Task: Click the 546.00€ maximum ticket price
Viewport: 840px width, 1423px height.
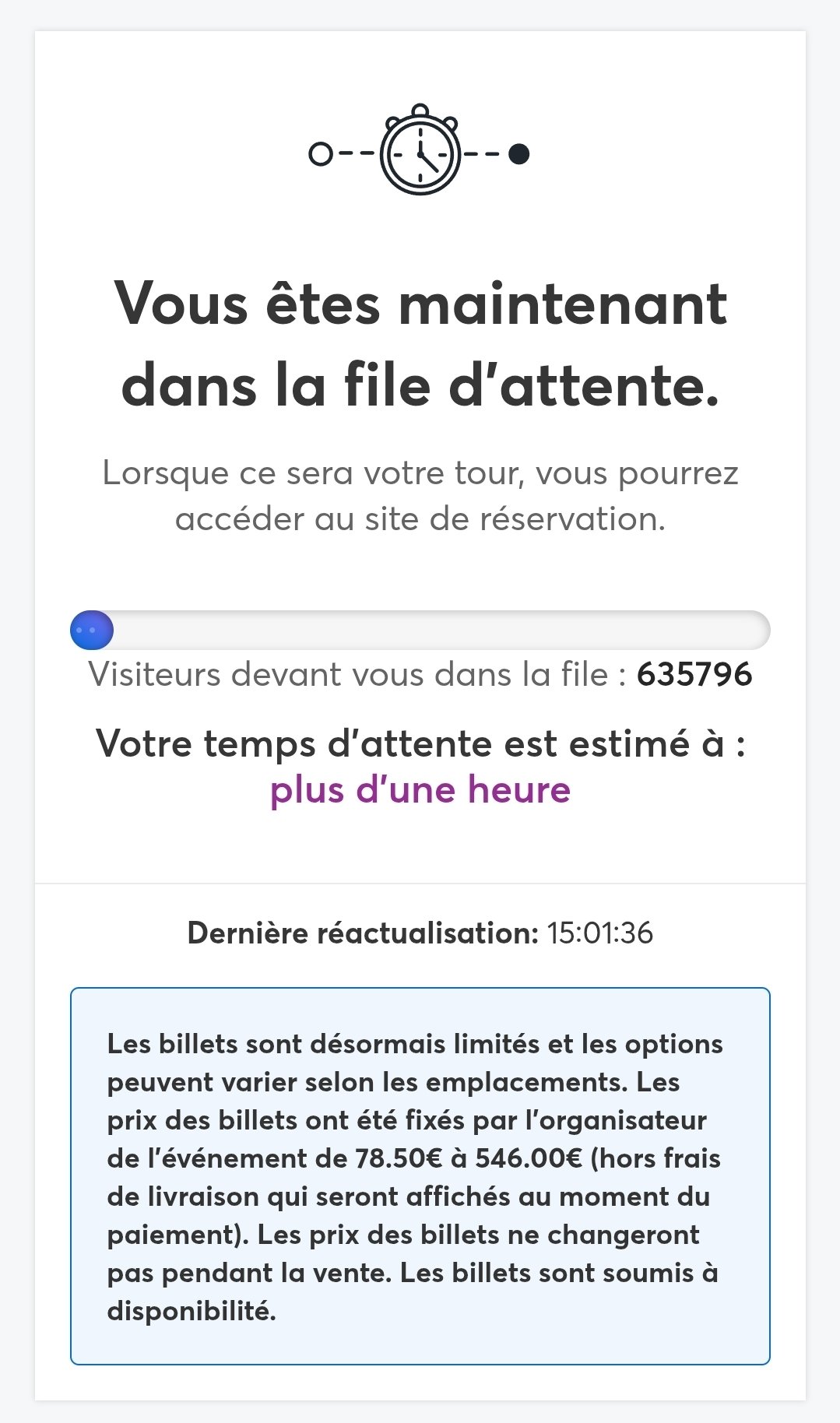Action: coord(529,1158)
